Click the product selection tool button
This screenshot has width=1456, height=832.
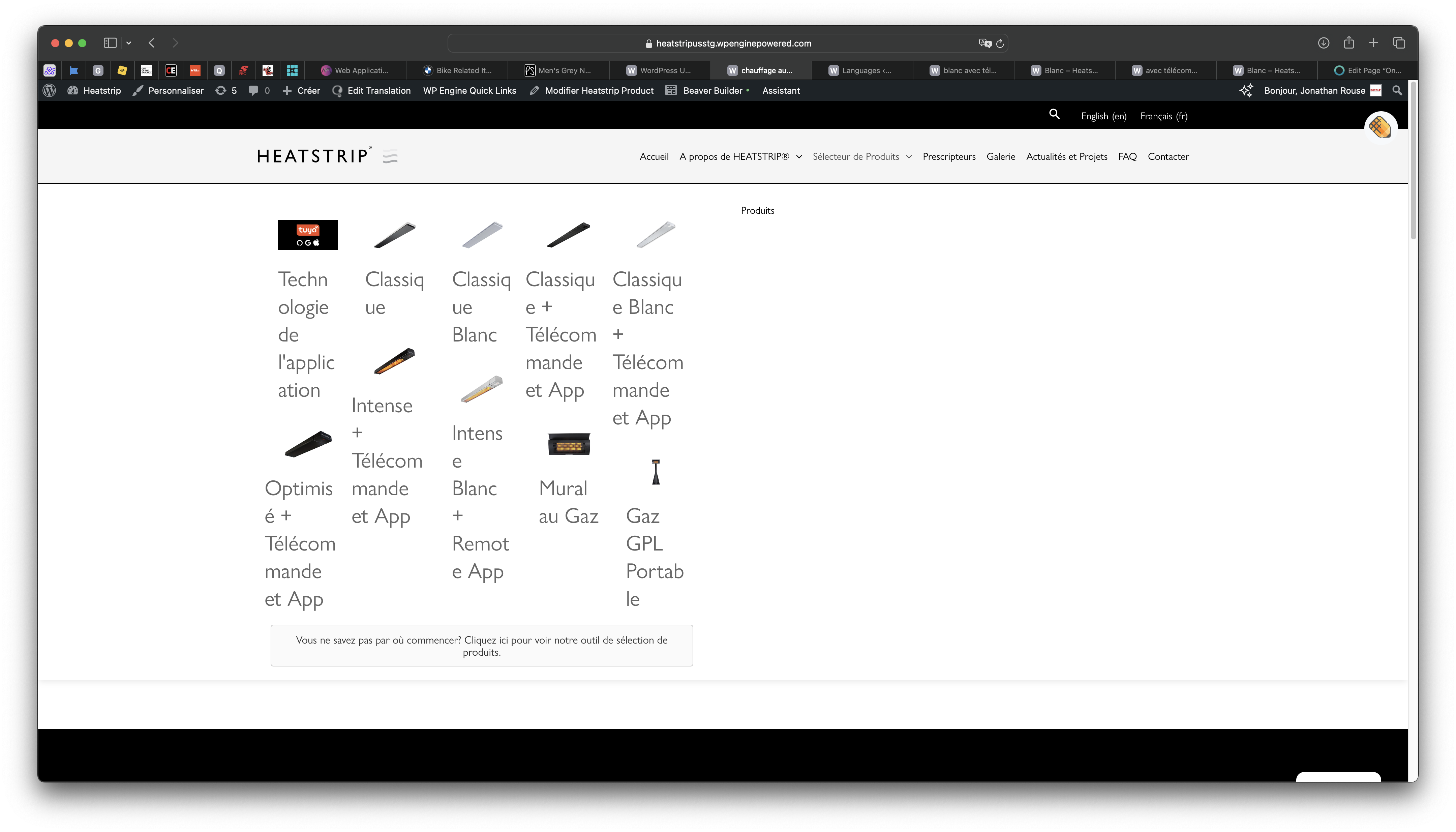coord(482,646)
